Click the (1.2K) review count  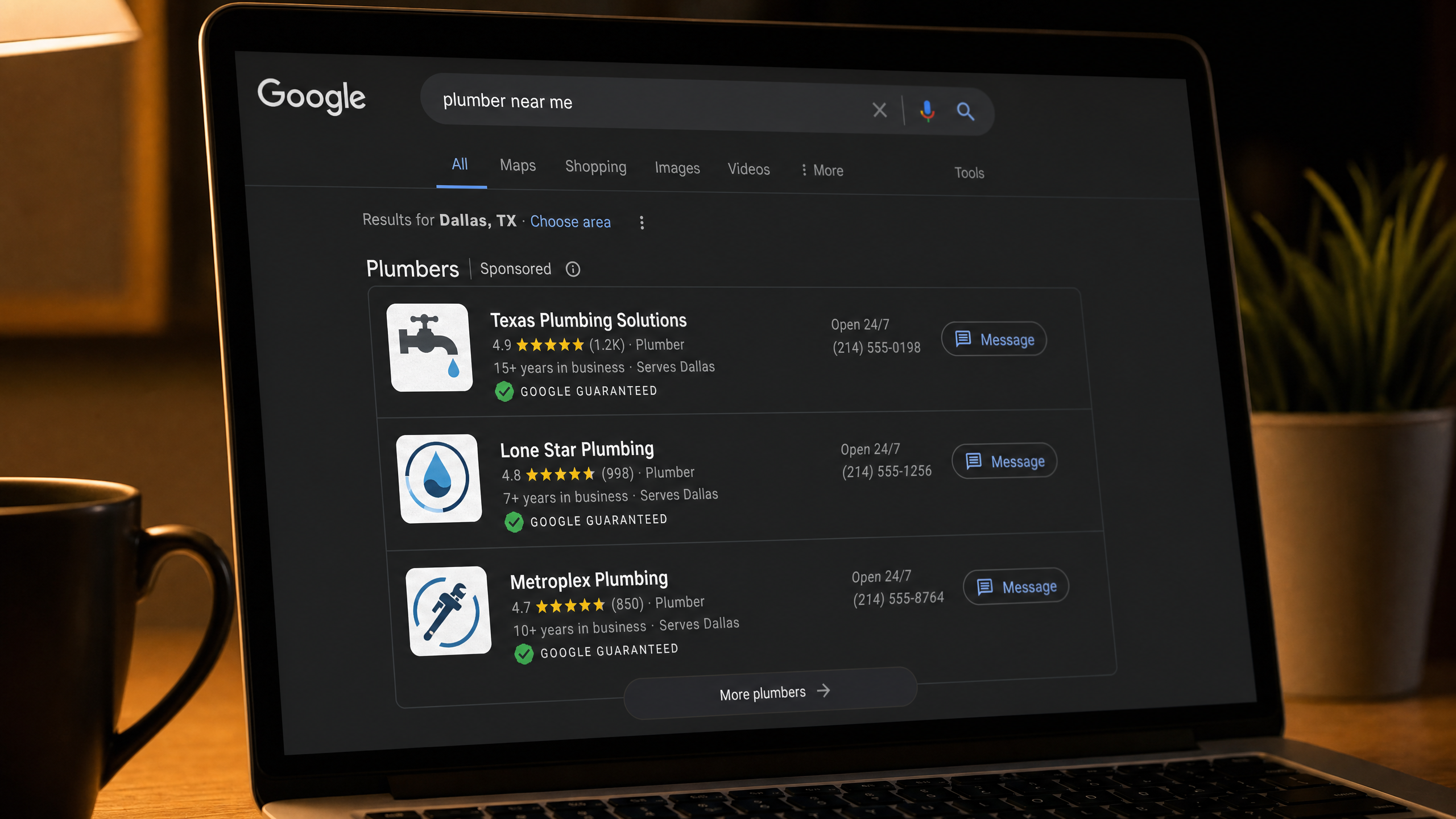pos(607,345)
